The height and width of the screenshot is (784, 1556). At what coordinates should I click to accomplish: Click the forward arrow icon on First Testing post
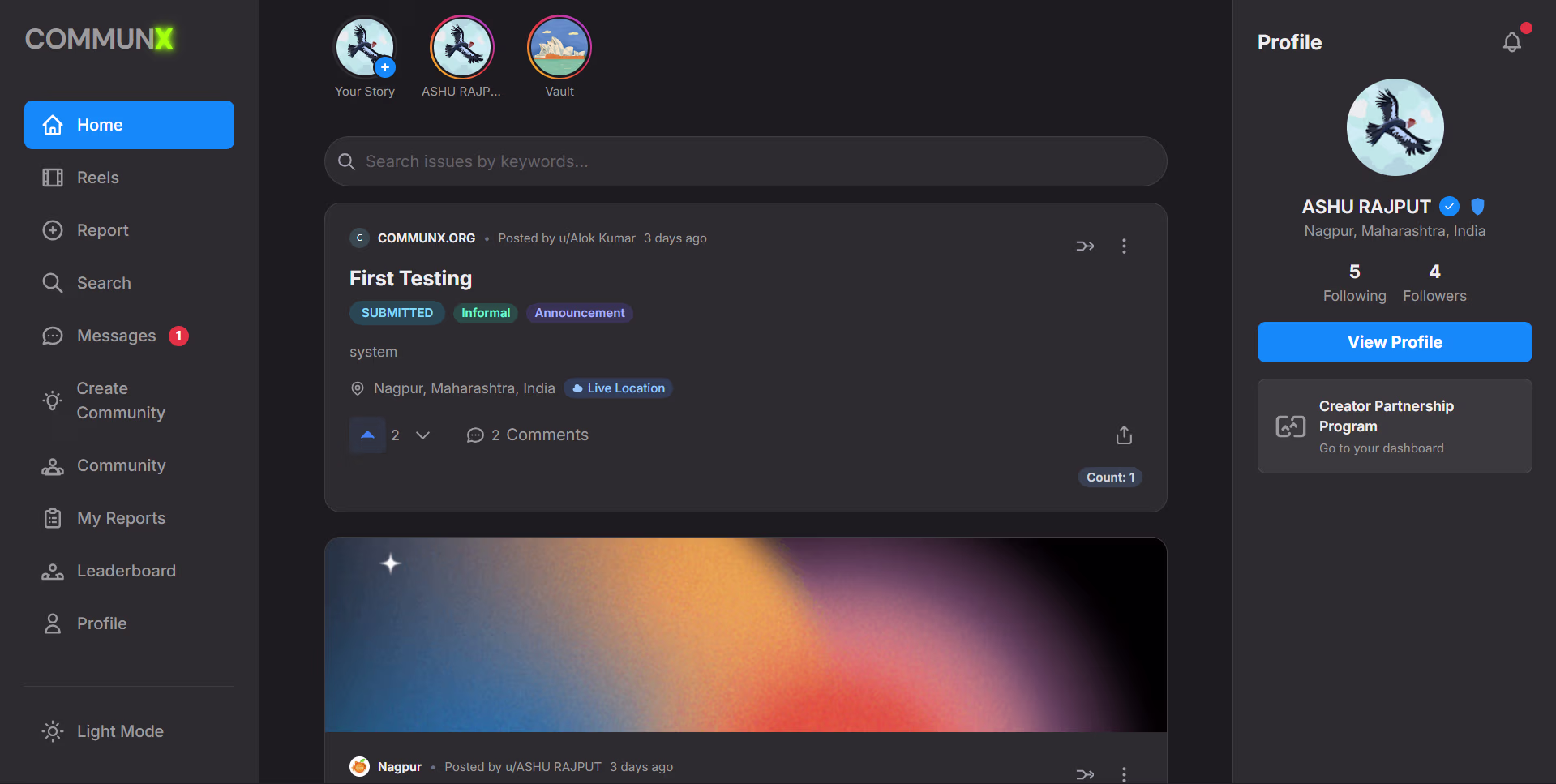pos(1085,246)
